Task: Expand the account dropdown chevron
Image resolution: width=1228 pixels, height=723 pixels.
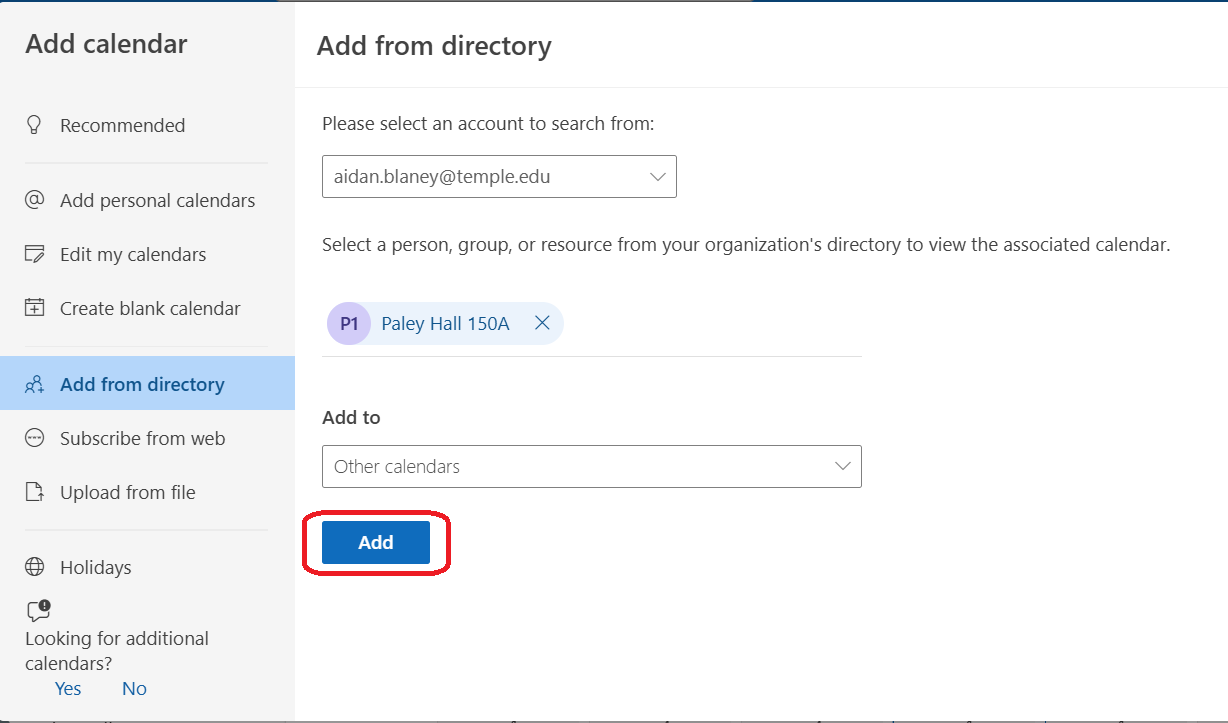Action: [658, 177]
